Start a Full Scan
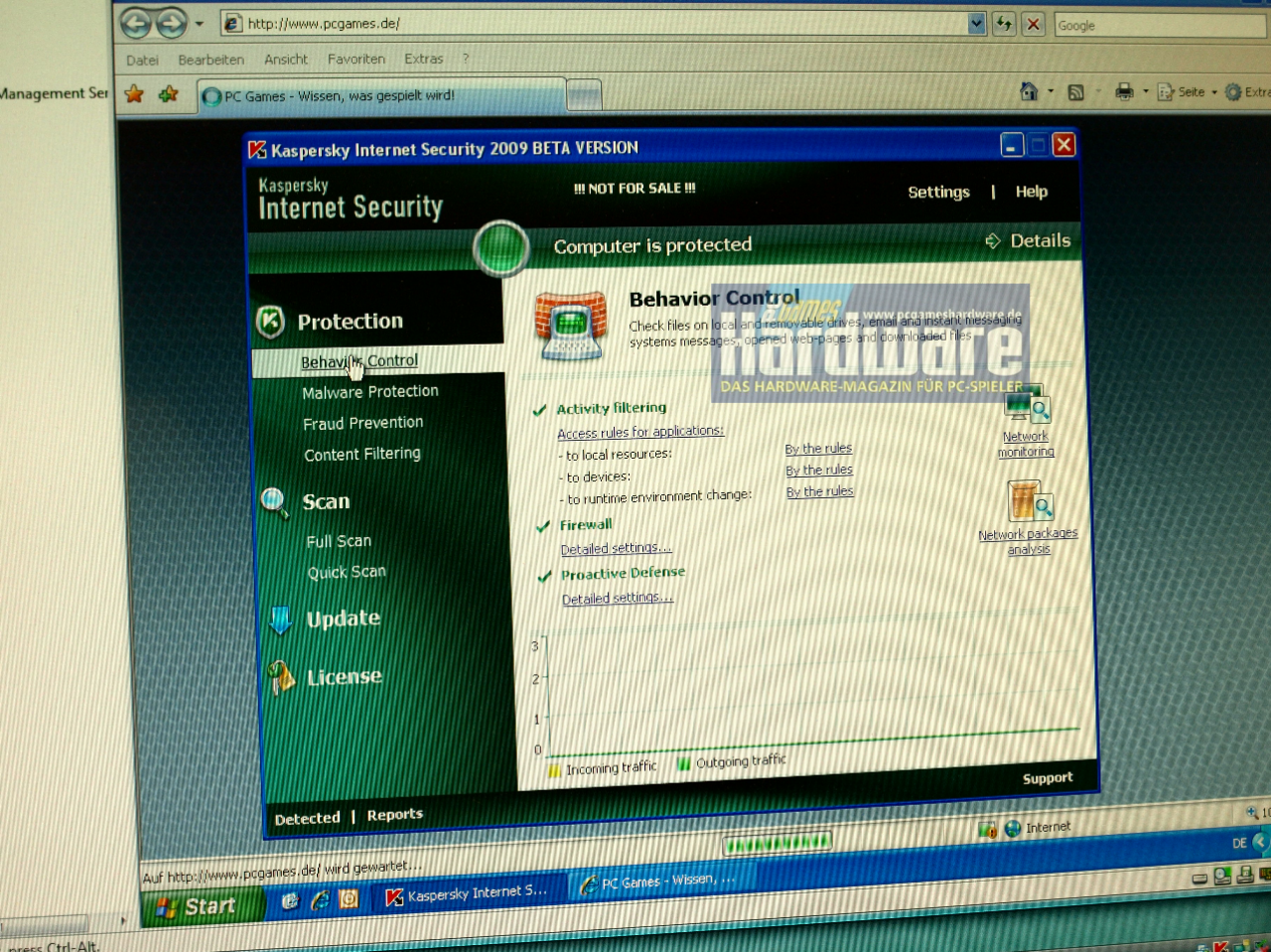The width and height of the screenshot is (1271, 952). (x=339, y=541)
